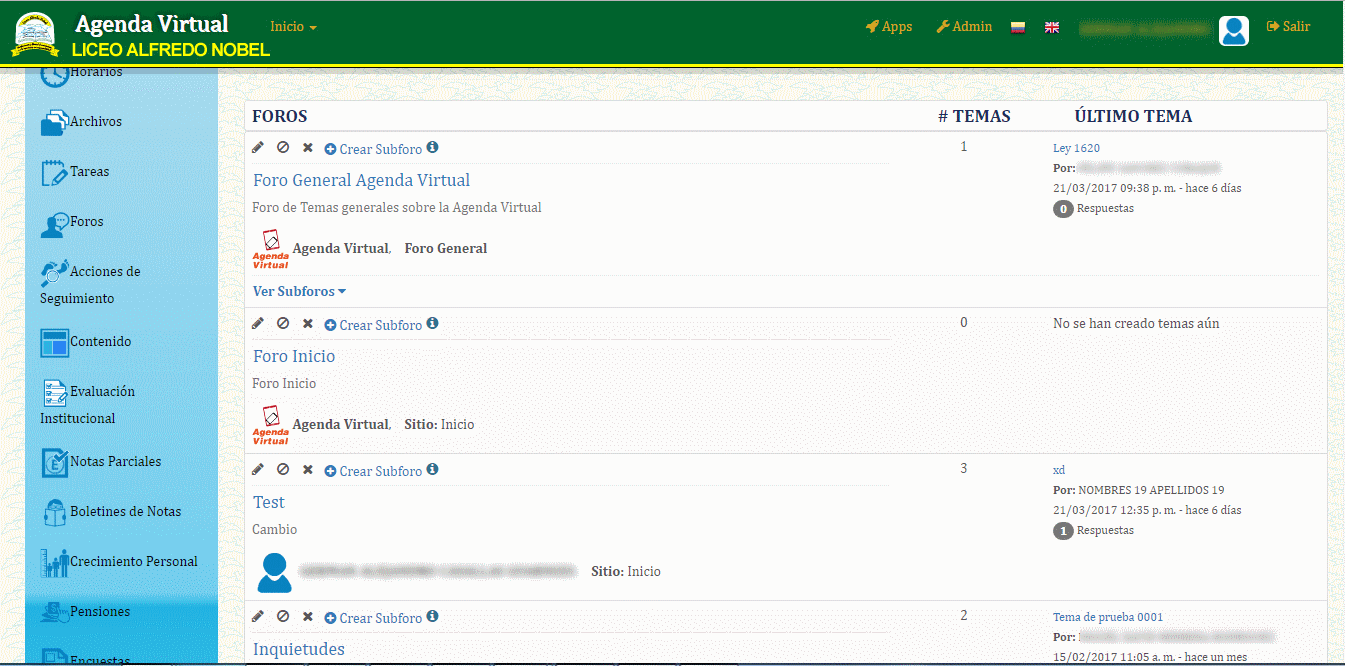Expand Ver Subforos dropdown
Image resolution: width=1345 pixels, height=666 pixels.
(x=299, y=291)
